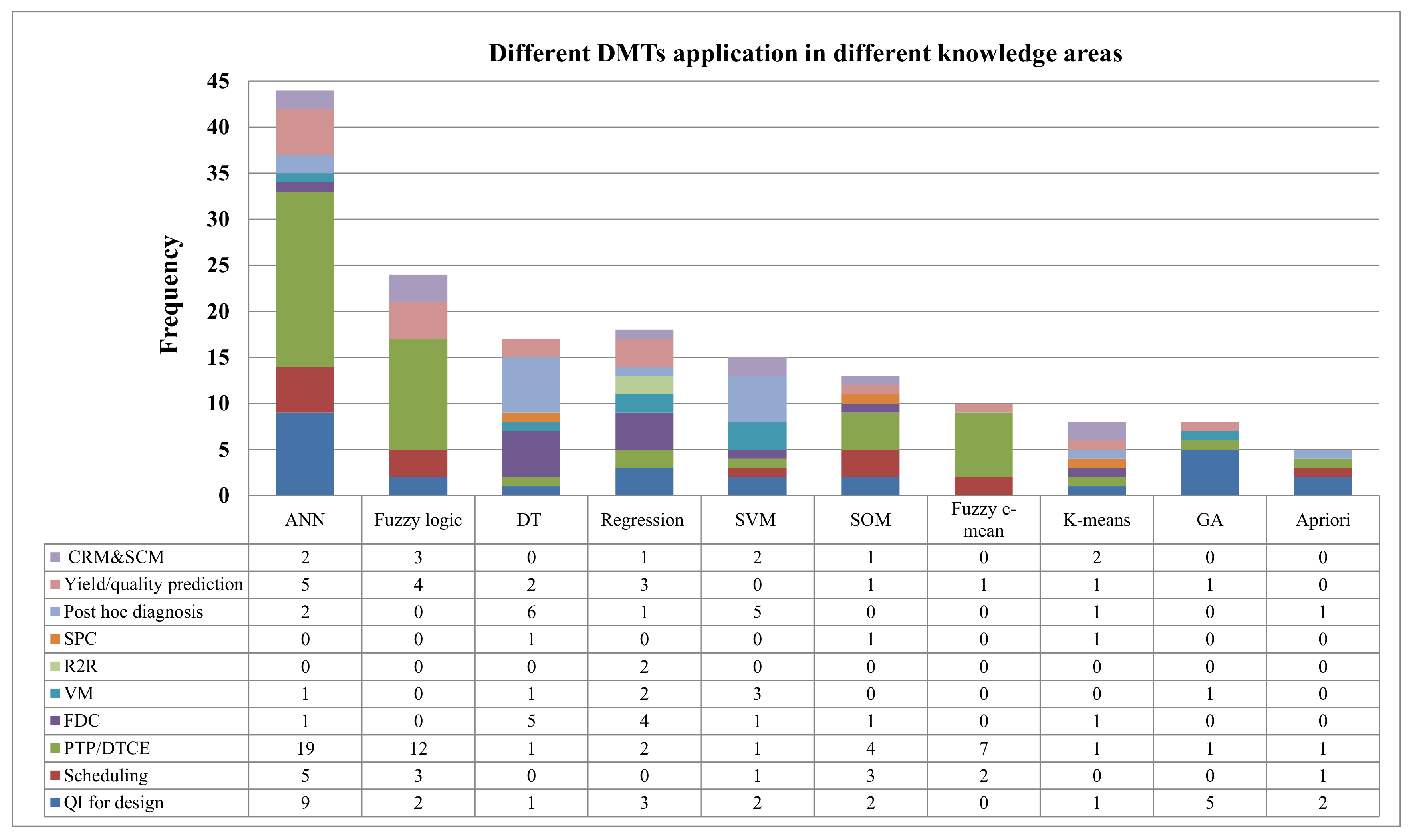Select the chart title text

point(806,53)
